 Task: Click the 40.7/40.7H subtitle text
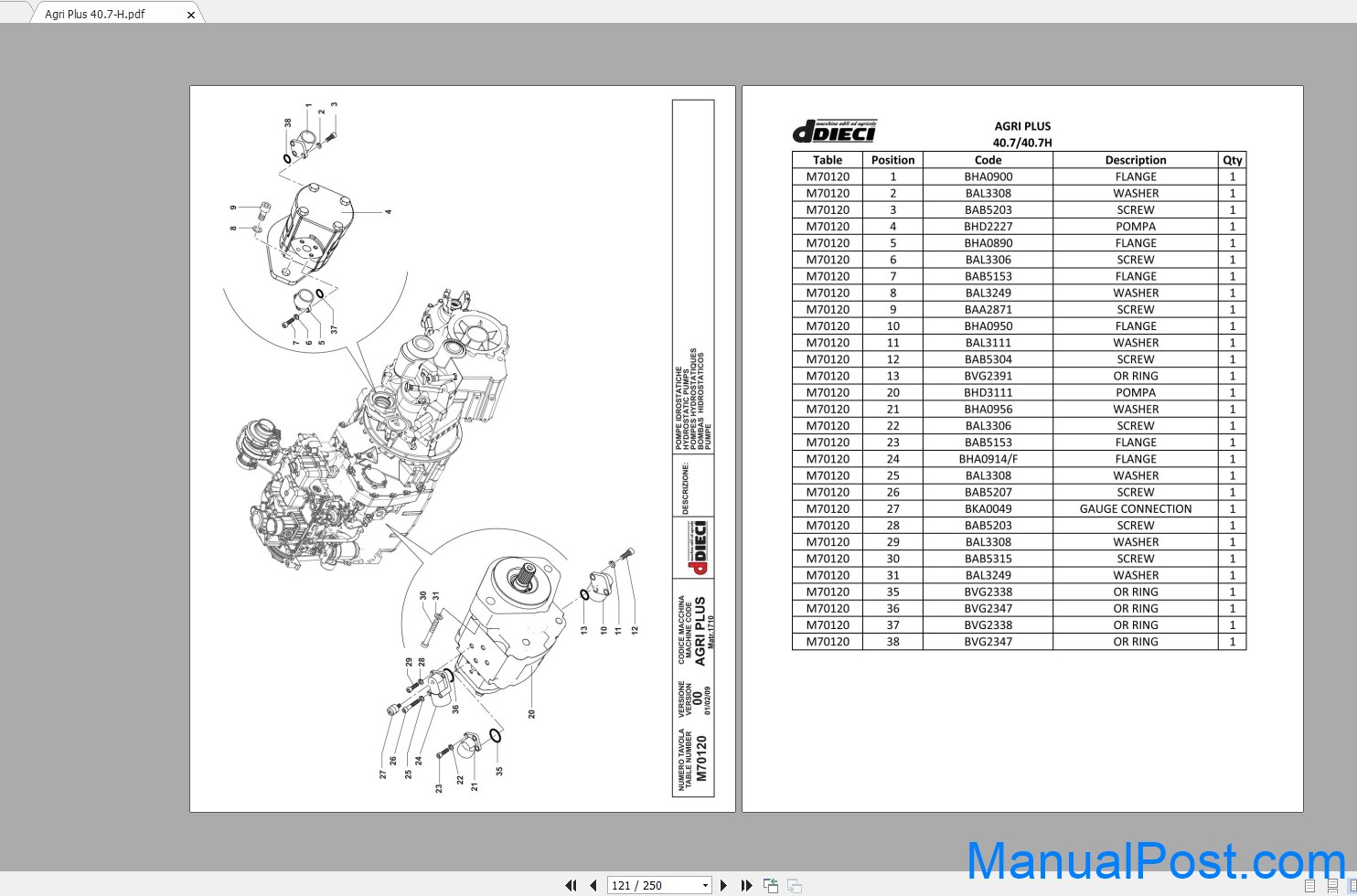tap(1022, 143)
